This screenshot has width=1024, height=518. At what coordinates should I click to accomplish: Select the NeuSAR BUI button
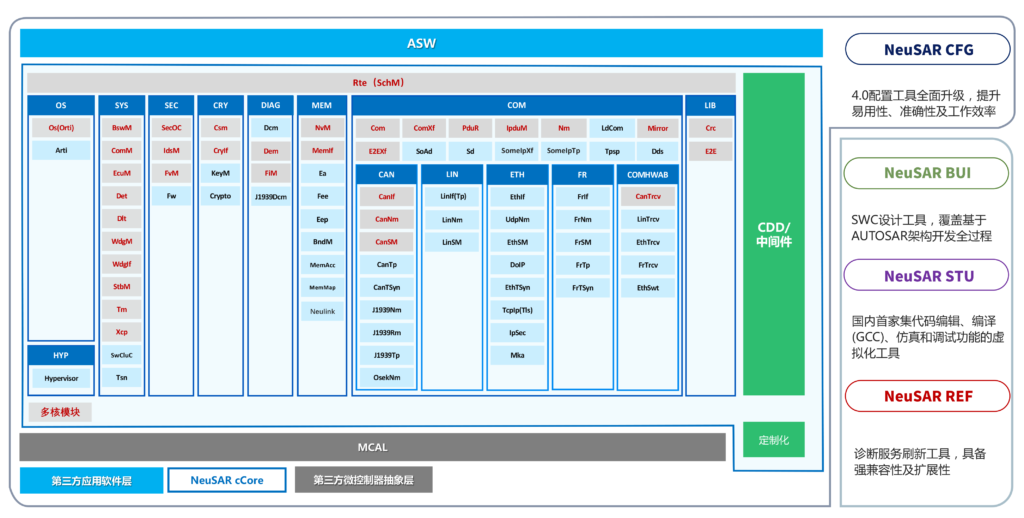928,173
